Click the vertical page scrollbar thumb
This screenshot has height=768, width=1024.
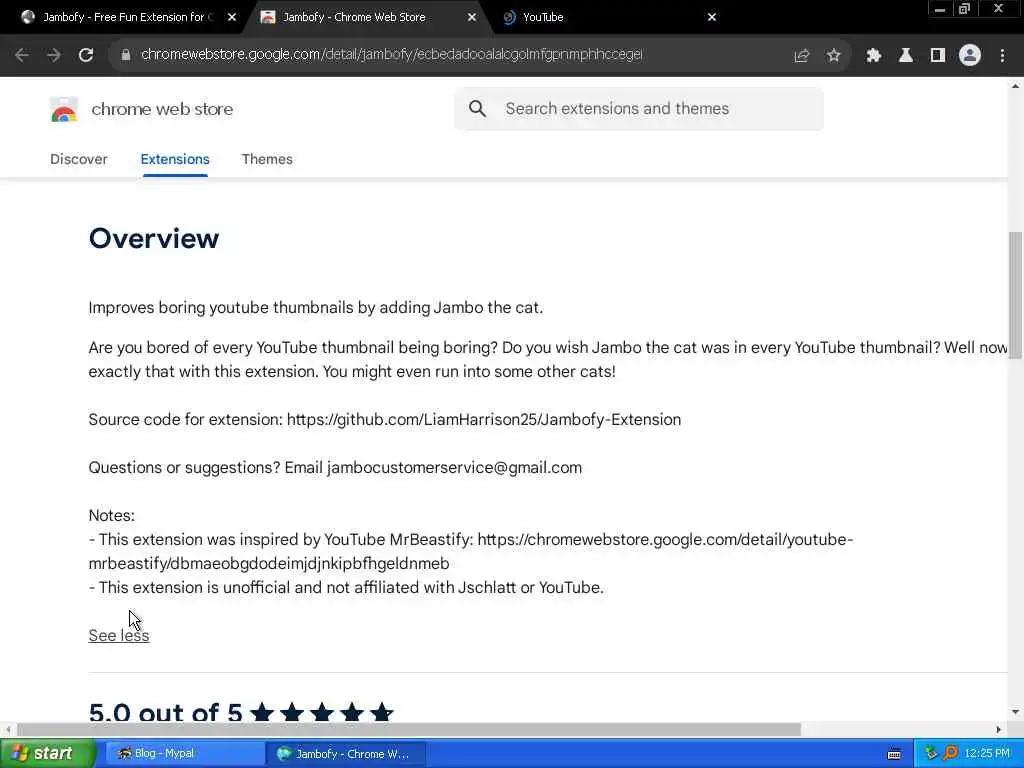point(1015,295)
